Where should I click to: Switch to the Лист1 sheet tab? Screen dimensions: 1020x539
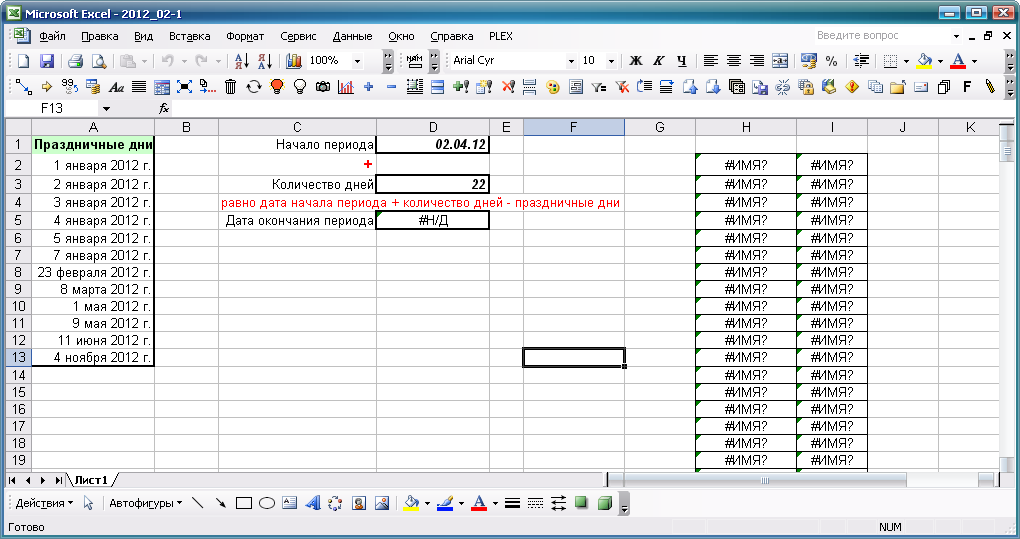91,480
